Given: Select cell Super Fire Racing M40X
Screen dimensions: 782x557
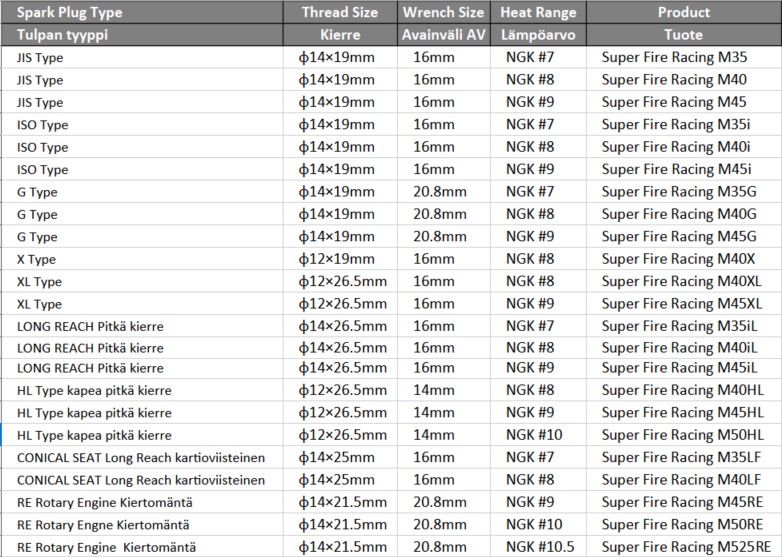Looking at the screenshot, I should click(684, 259).
